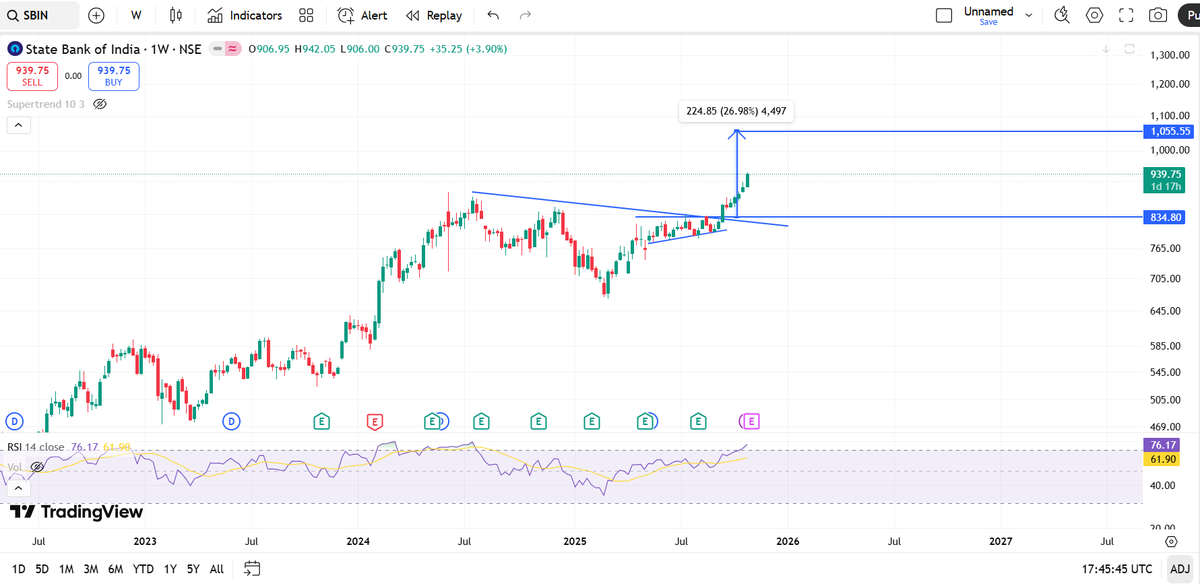Click the Supertrend 10 3 legend text

click(46, 104)
